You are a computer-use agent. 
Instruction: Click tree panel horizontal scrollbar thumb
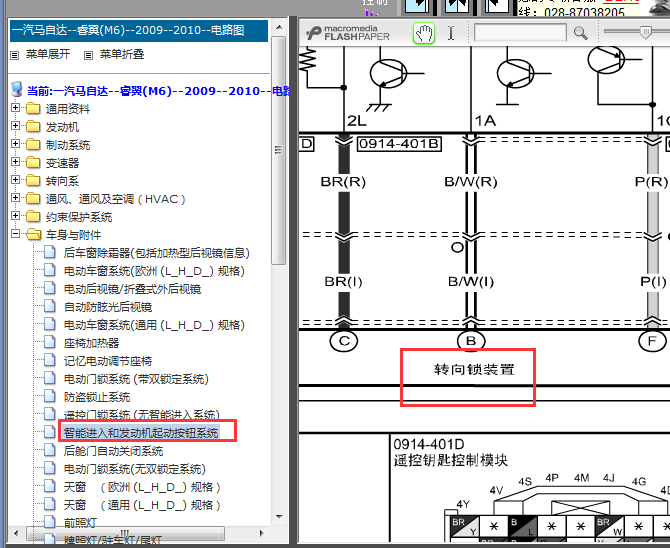(125, 533)
